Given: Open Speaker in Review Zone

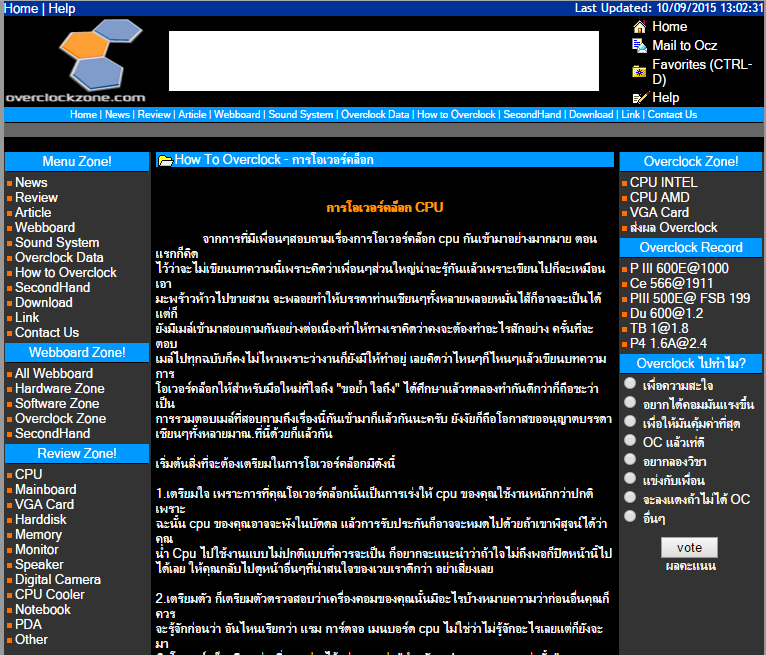Looking at the screenshot, I should click(39, 565).
